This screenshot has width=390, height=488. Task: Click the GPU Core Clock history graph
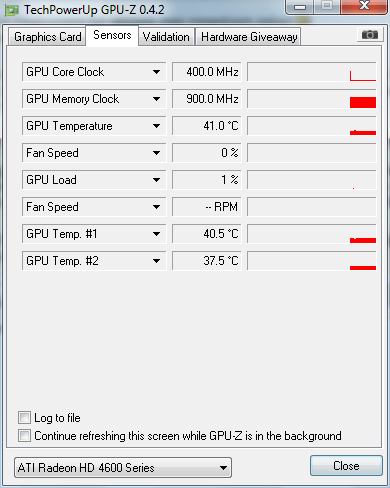pyautogui.click(x=312, y=72)
